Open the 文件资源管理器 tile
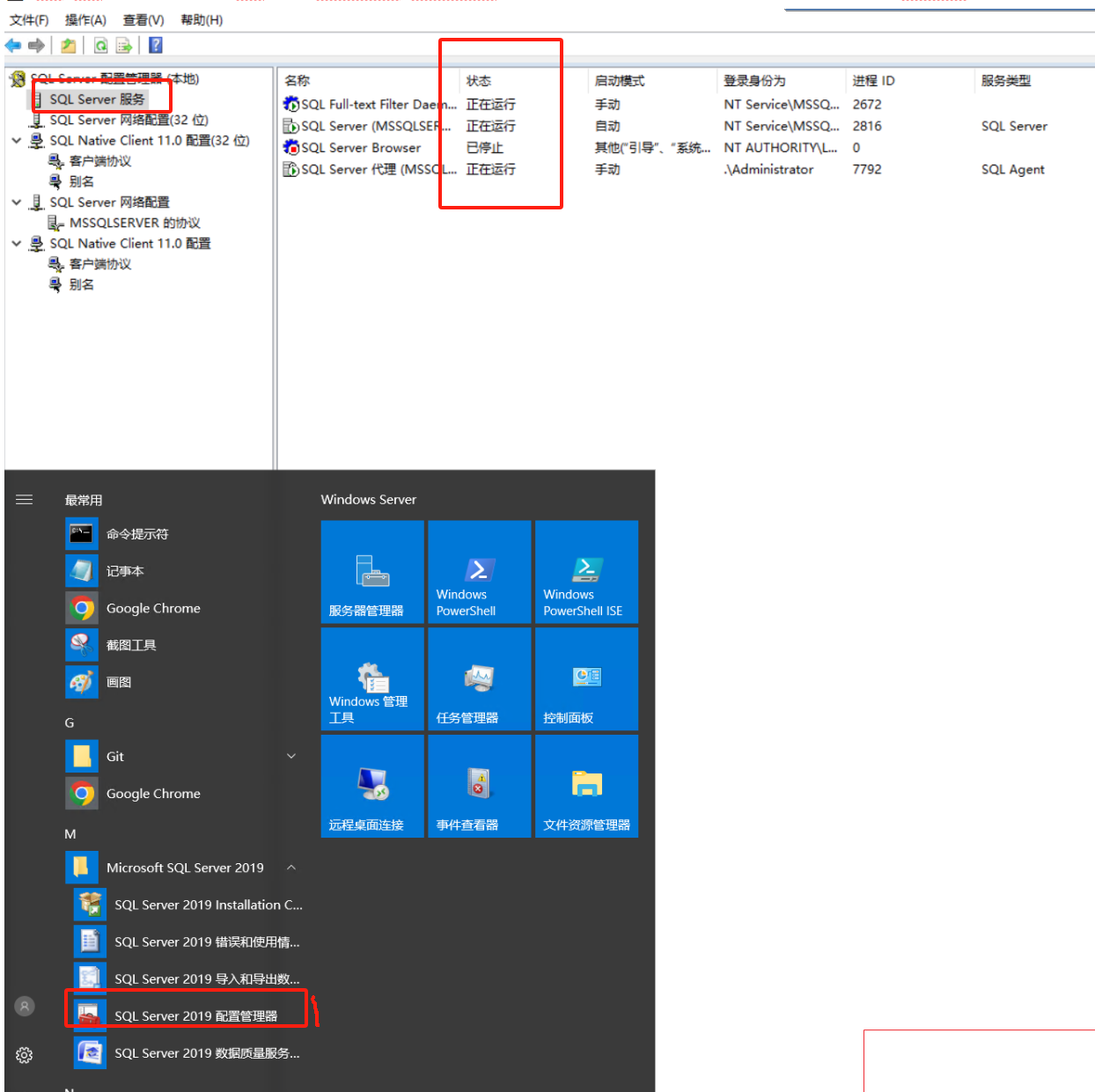Screen dimensions: 1095x1092 click(587, 786)
